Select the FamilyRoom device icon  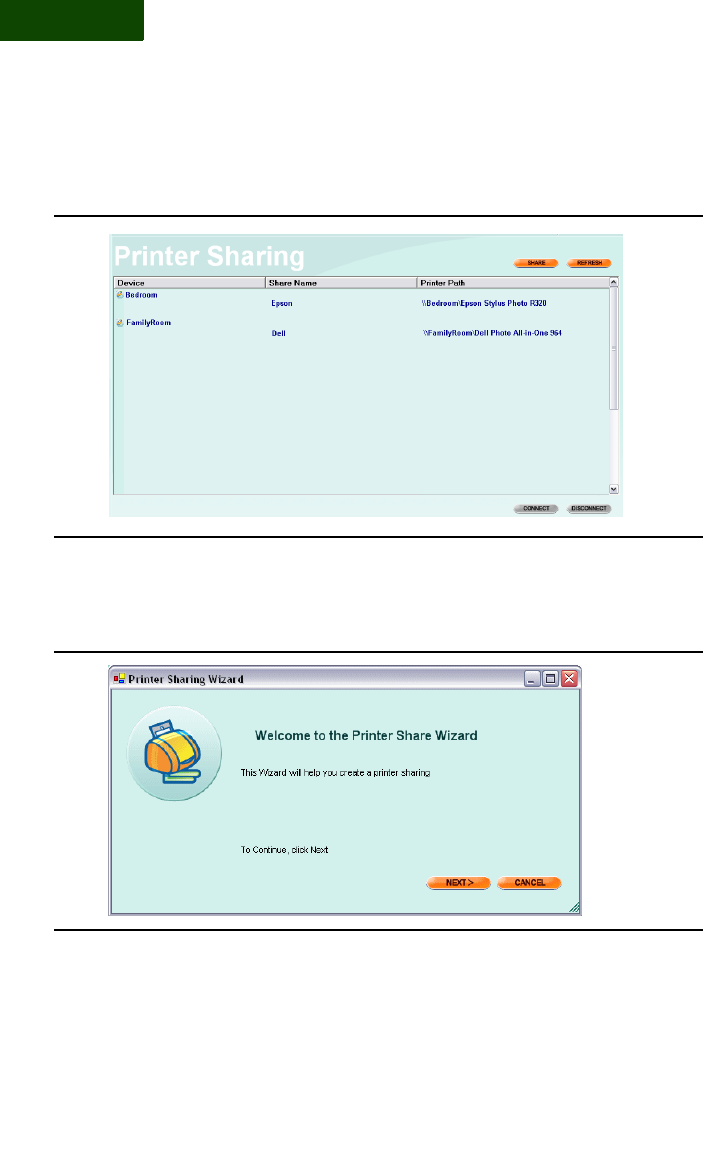(119, 323)
